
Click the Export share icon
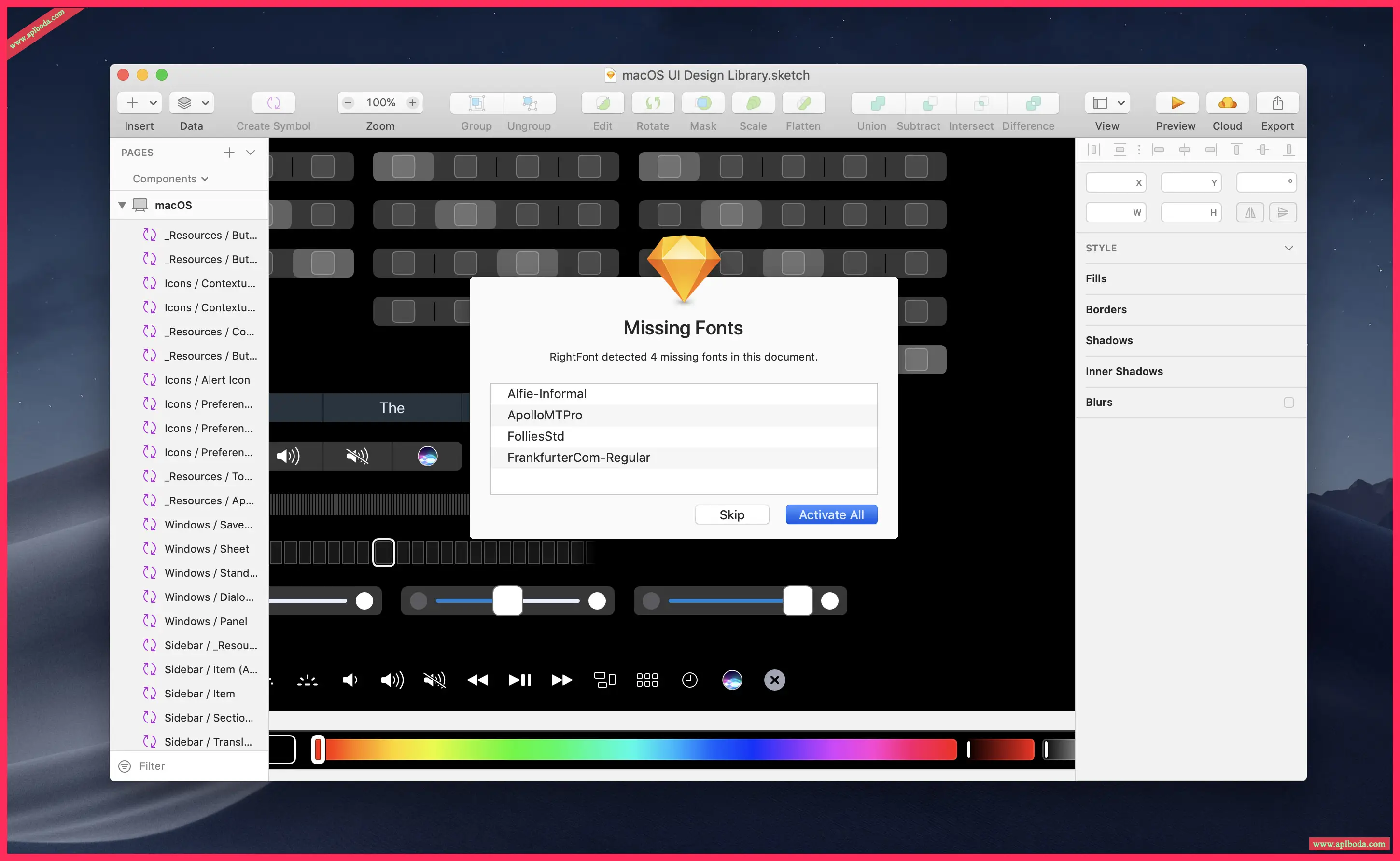tap(1277, 103)
